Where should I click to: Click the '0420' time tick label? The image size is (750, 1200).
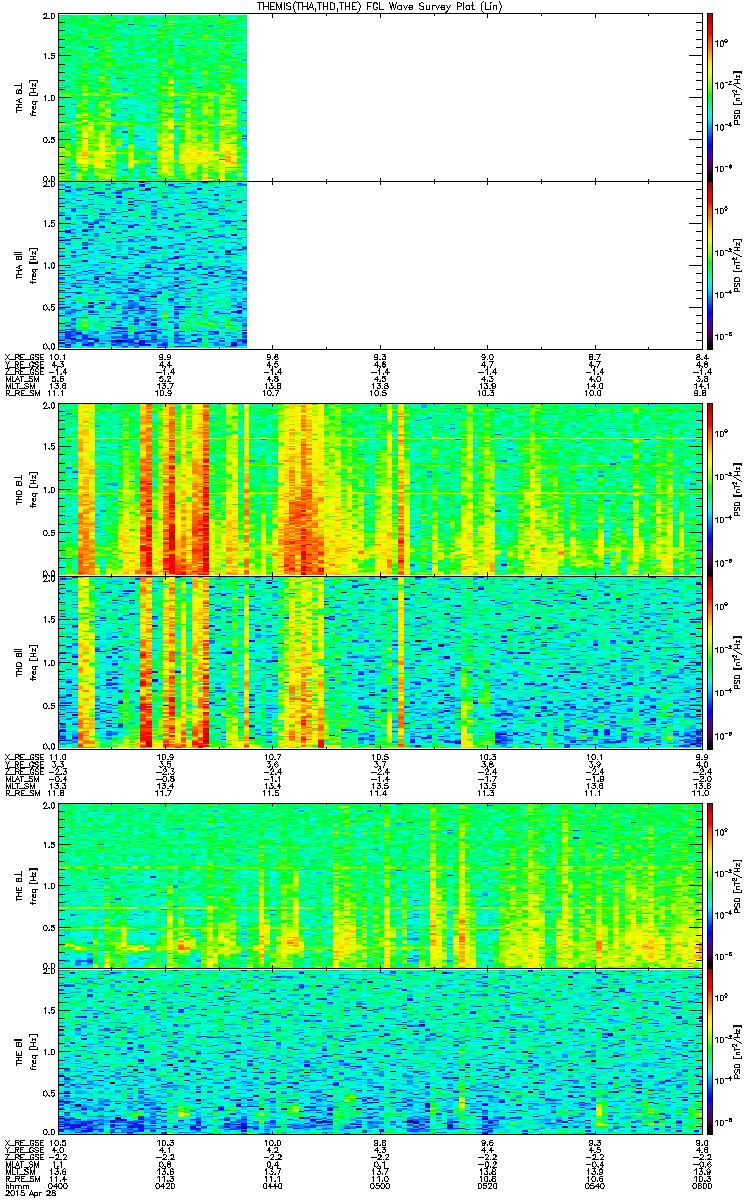tap(165, 1184)
